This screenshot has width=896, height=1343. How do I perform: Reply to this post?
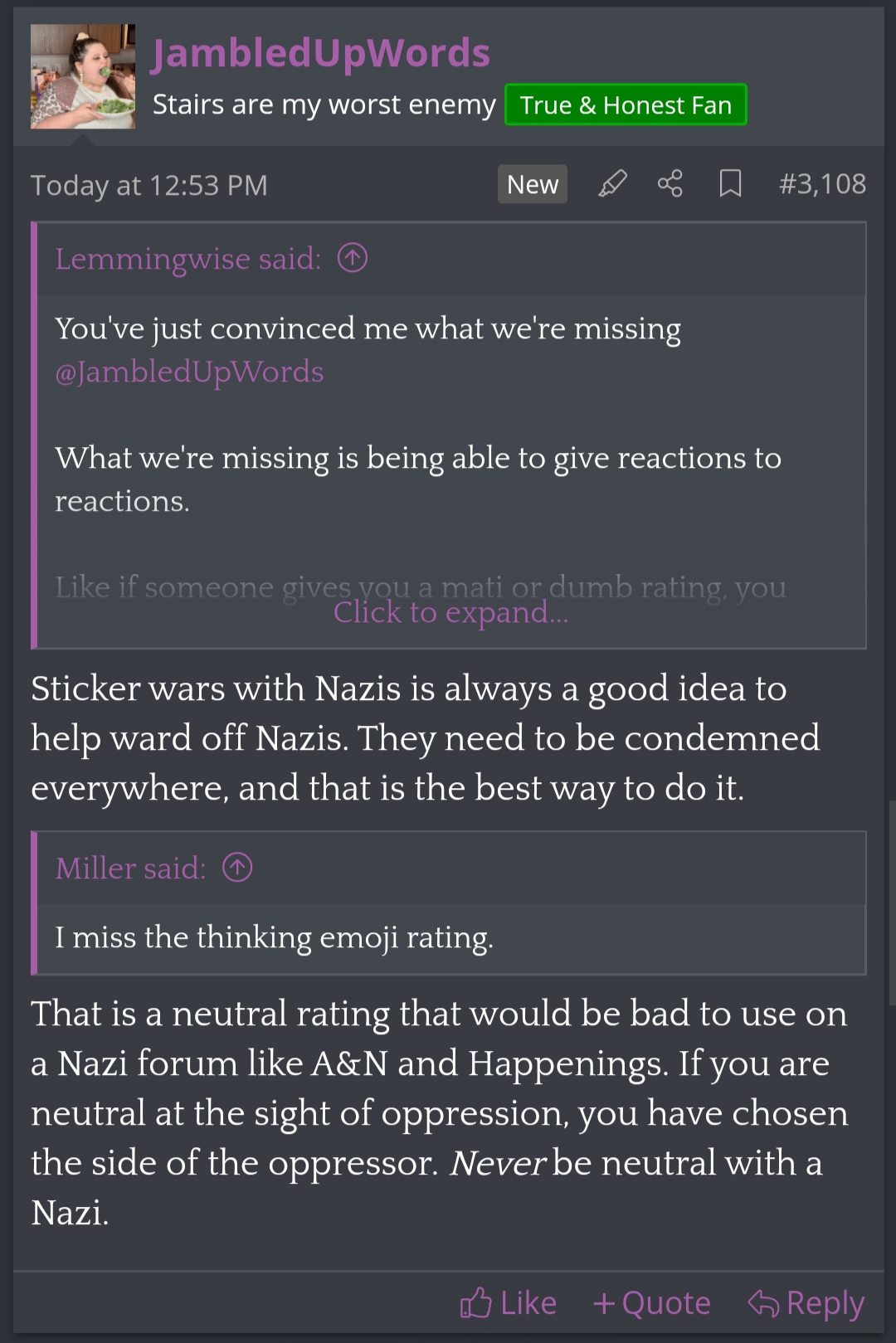[806, 1303]
